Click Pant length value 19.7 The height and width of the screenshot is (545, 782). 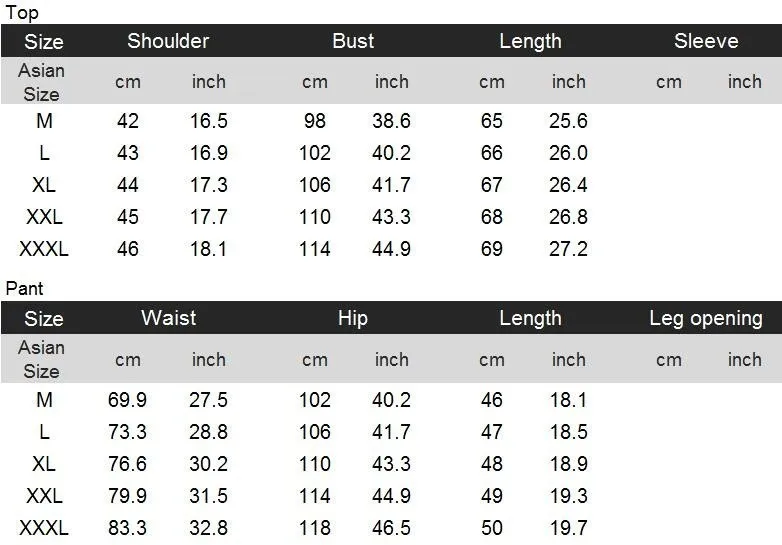[x=568, y=528]
